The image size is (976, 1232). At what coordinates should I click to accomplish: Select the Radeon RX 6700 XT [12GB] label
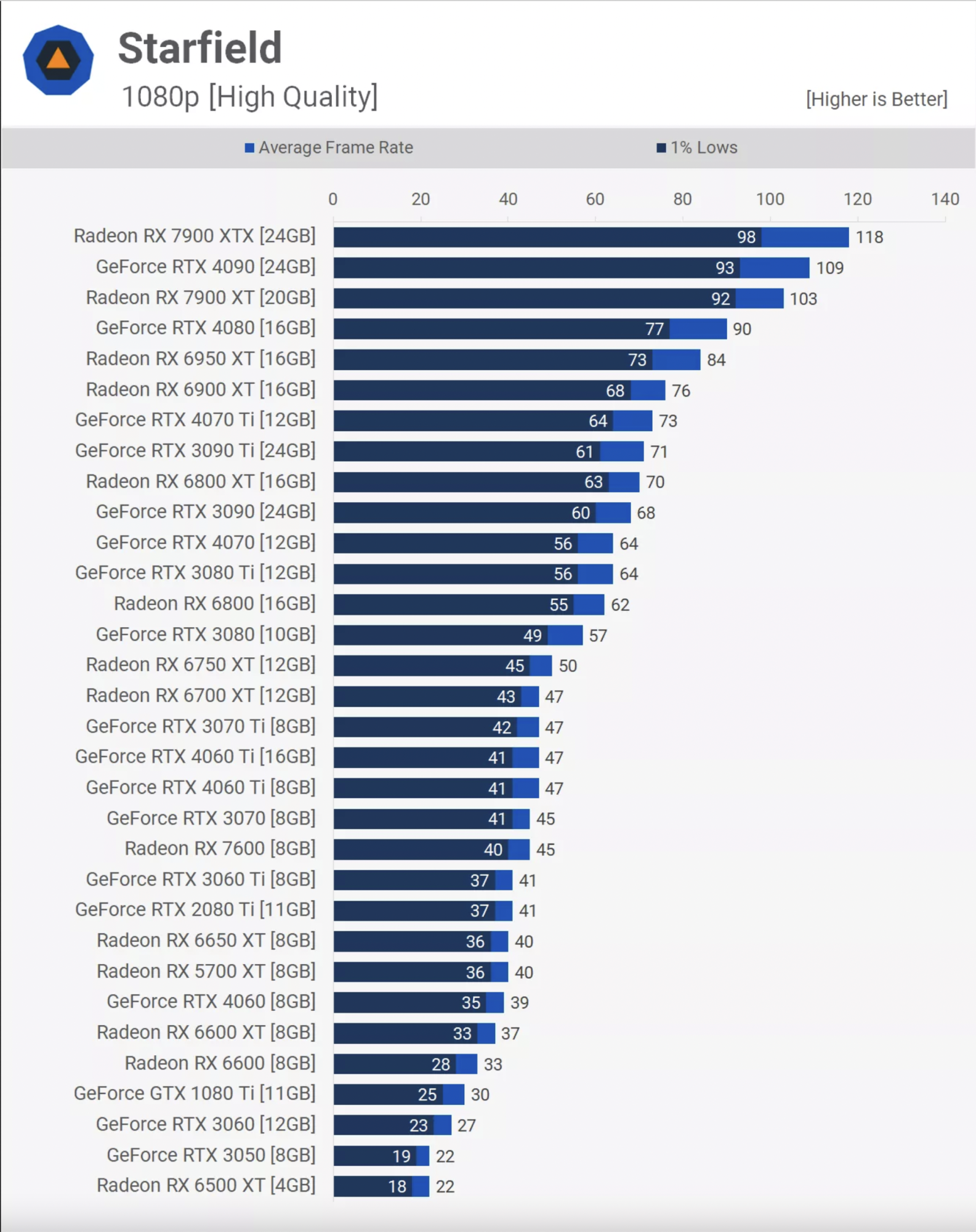(201, 695)
